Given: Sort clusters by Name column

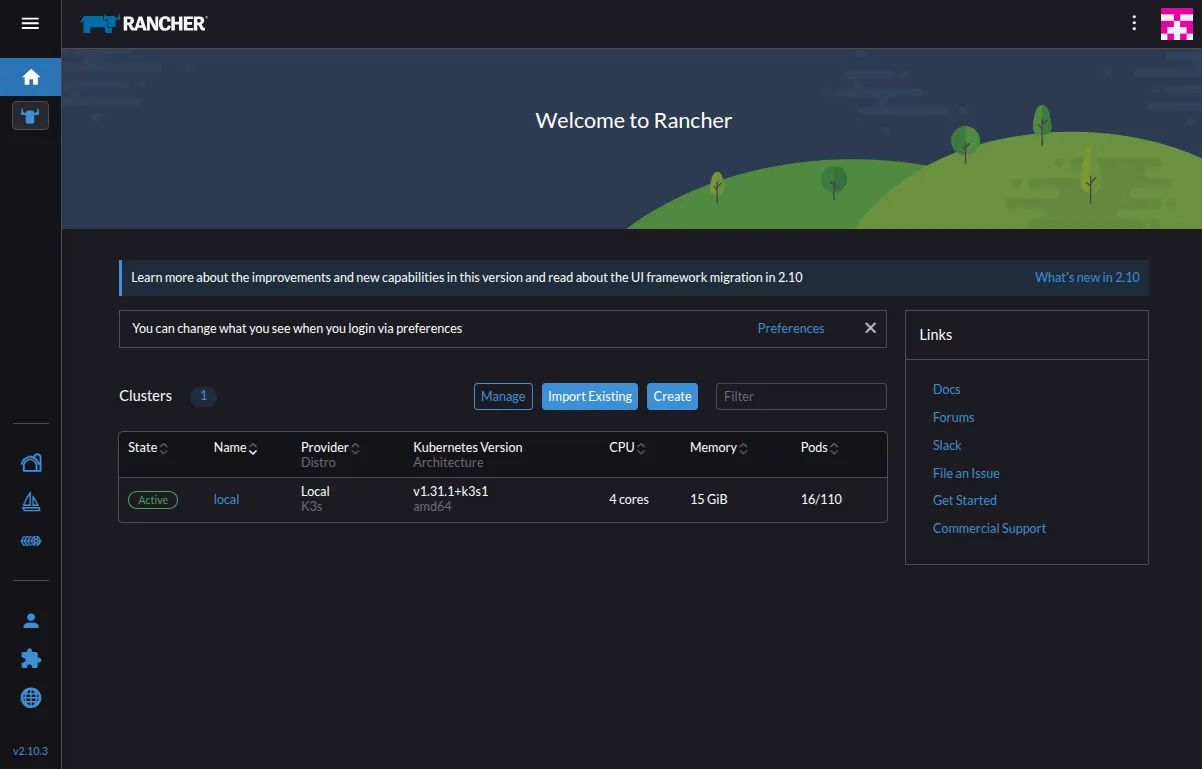Looking at the screenshot, I should tap(235, 448).
